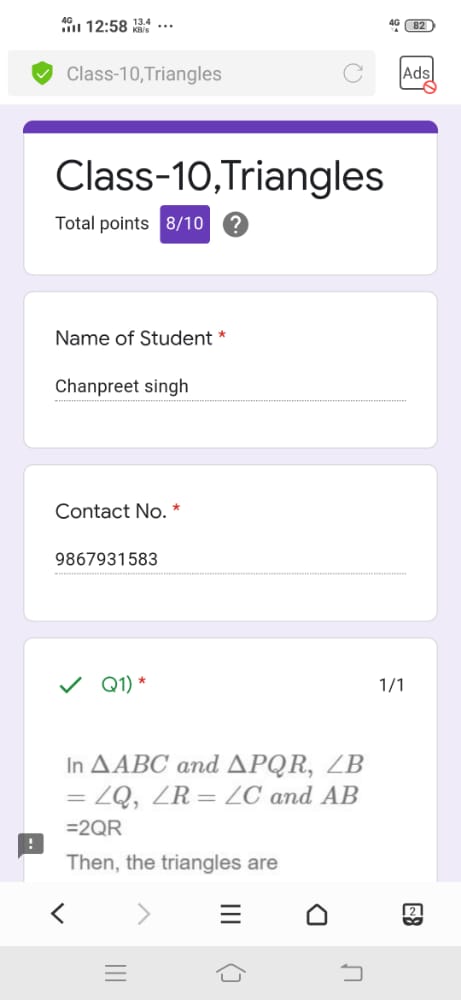Go forward with browser forward arrow
Image resolution: width=461 pixels, height=1000 pixels.
(x=144, y=915)
